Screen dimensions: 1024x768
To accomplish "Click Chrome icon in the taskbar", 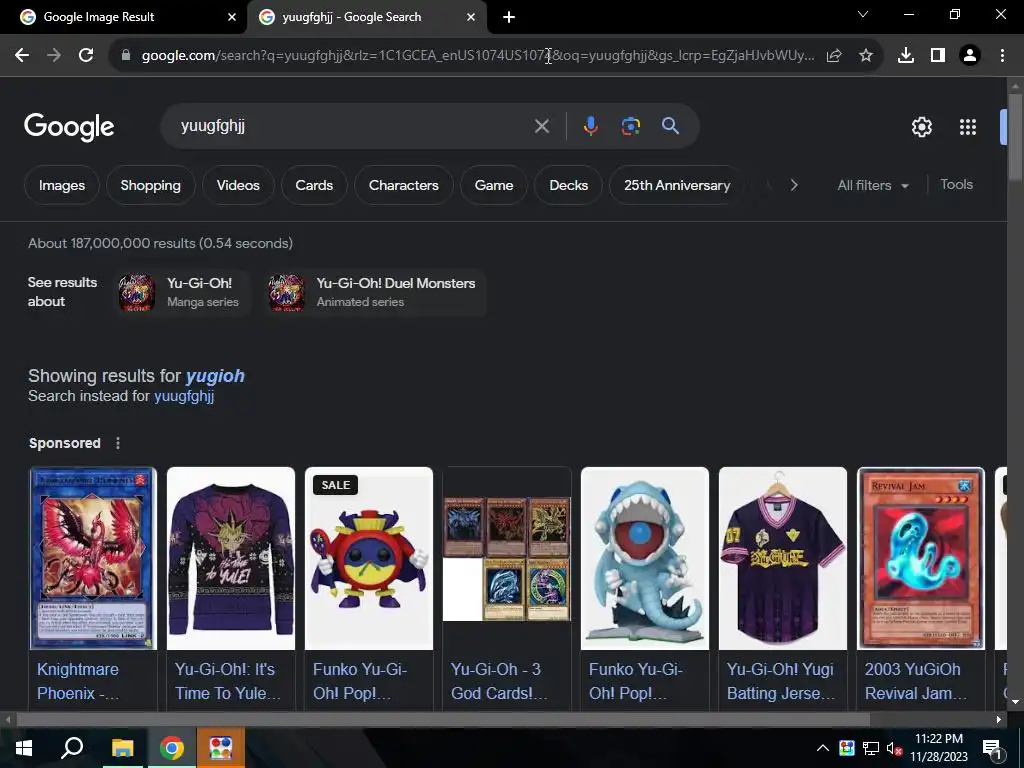I will 171,748.
